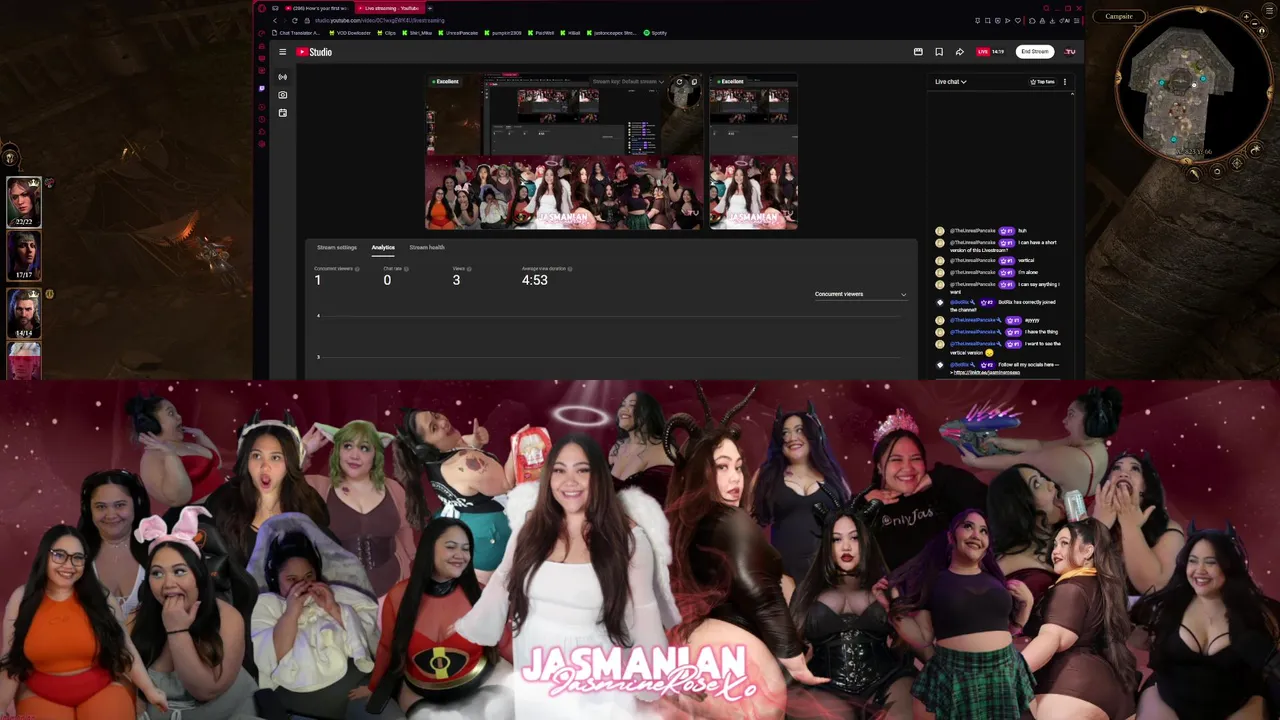1280x720 pixels.
Task: Open the Concurrent viewers chart dropdown
Action: [x=860, y=294]
